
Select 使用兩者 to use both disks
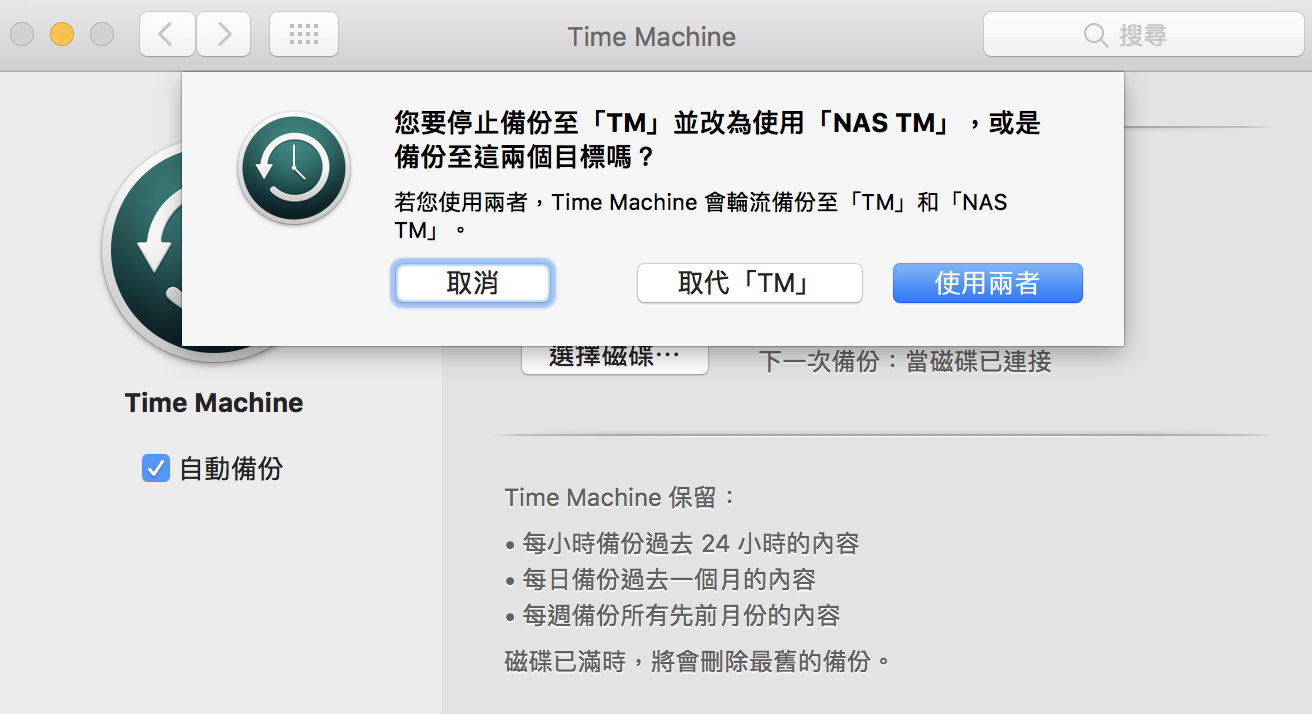pyautogui.click(x=987, y=283)
